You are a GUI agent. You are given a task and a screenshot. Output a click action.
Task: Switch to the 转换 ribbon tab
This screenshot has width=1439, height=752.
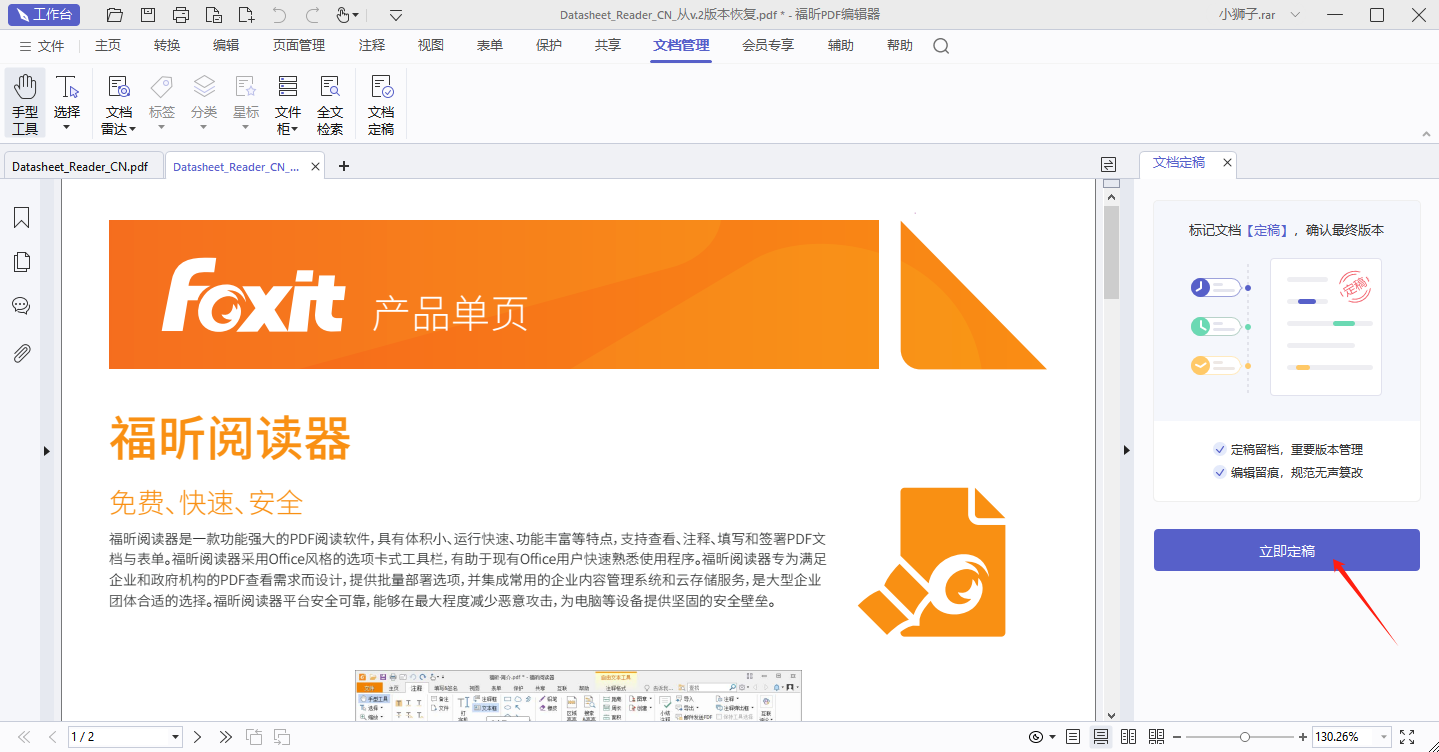pos(167,46)
